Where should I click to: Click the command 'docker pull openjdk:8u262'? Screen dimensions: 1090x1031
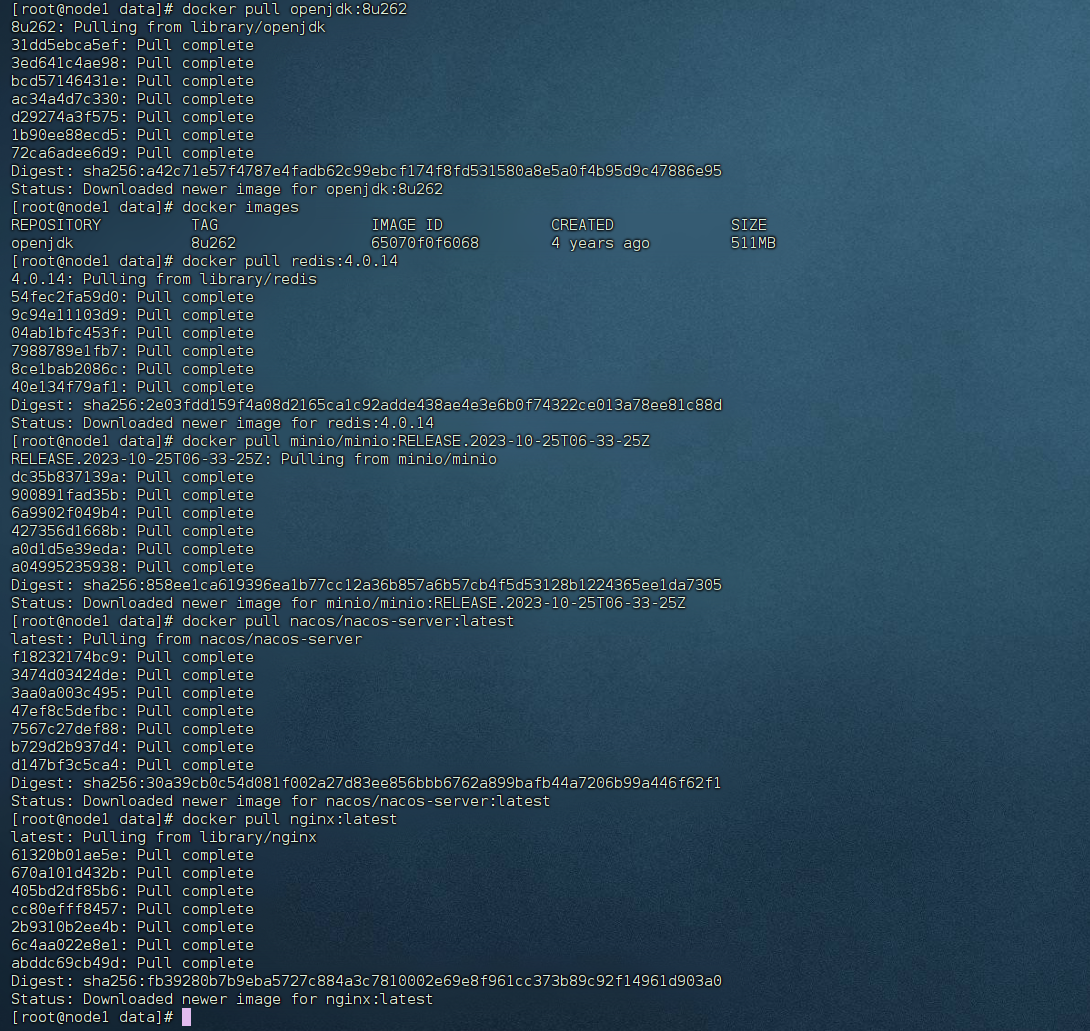(295, 10)
